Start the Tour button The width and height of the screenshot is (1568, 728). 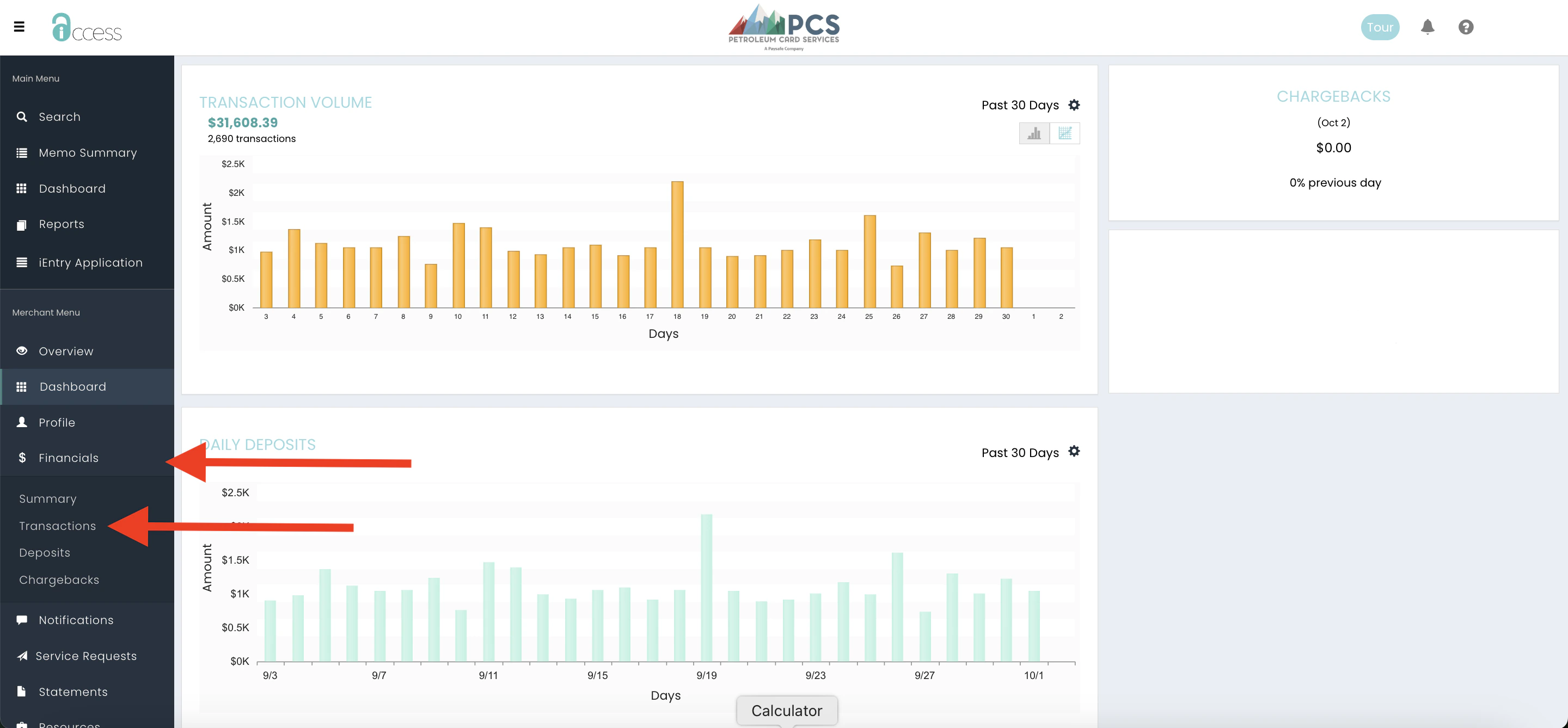pos(1380,27)
